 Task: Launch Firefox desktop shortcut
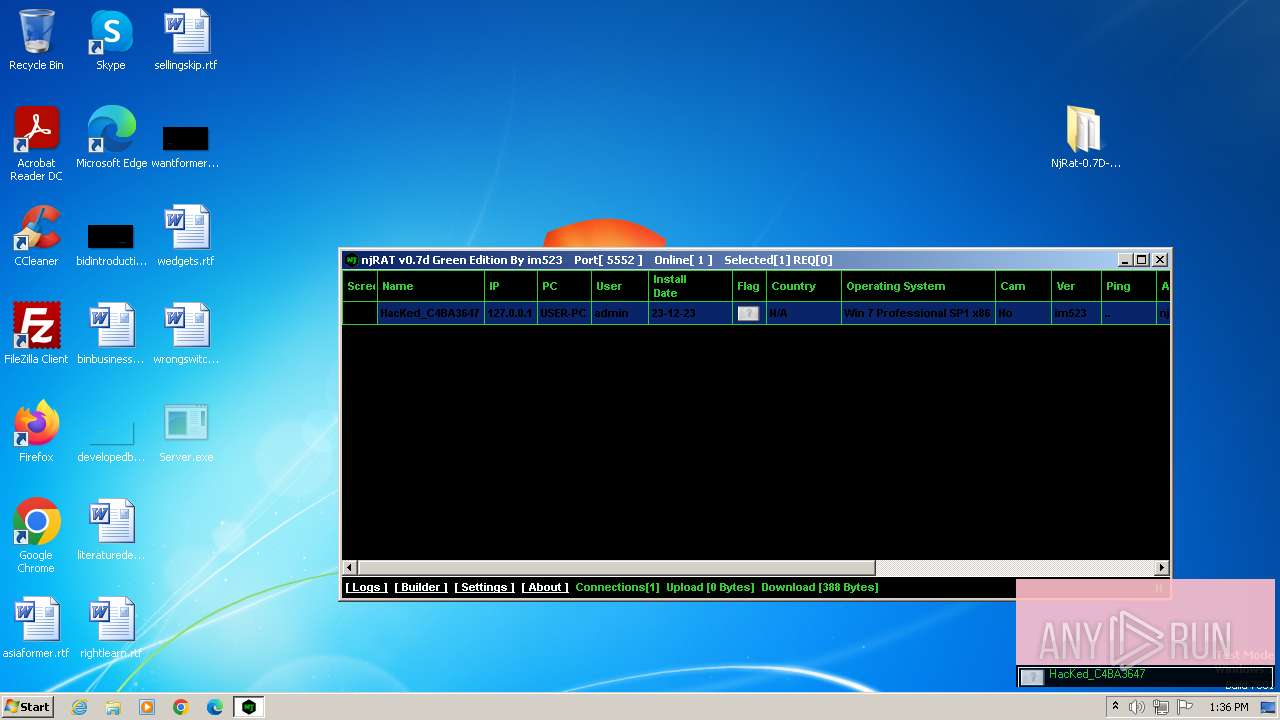coord(36,432)
